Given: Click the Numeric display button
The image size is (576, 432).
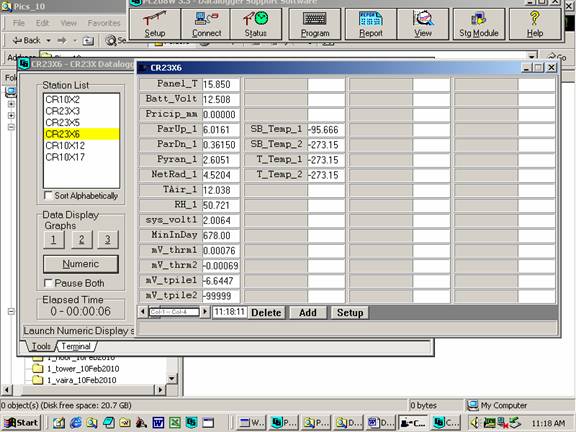Looking at the screenshot, I should coord(81,264).
